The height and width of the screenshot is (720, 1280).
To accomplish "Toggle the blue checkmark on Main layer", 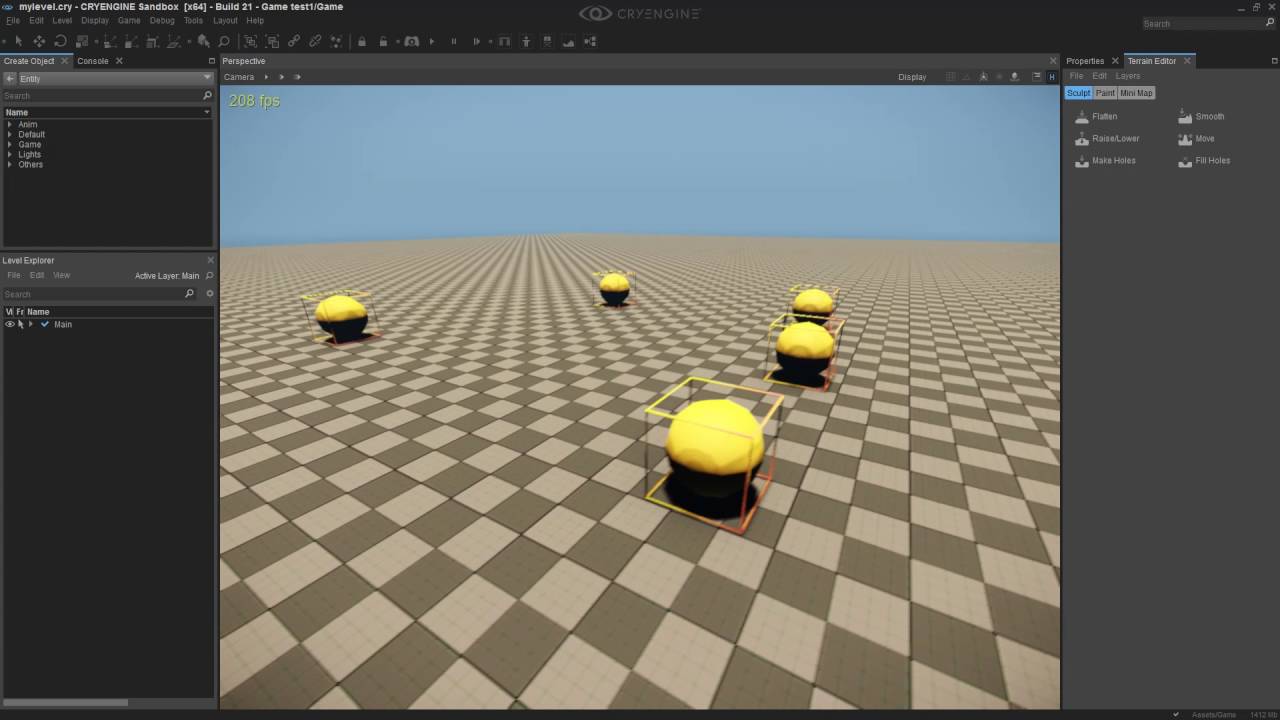I will (x=45, y=324).
